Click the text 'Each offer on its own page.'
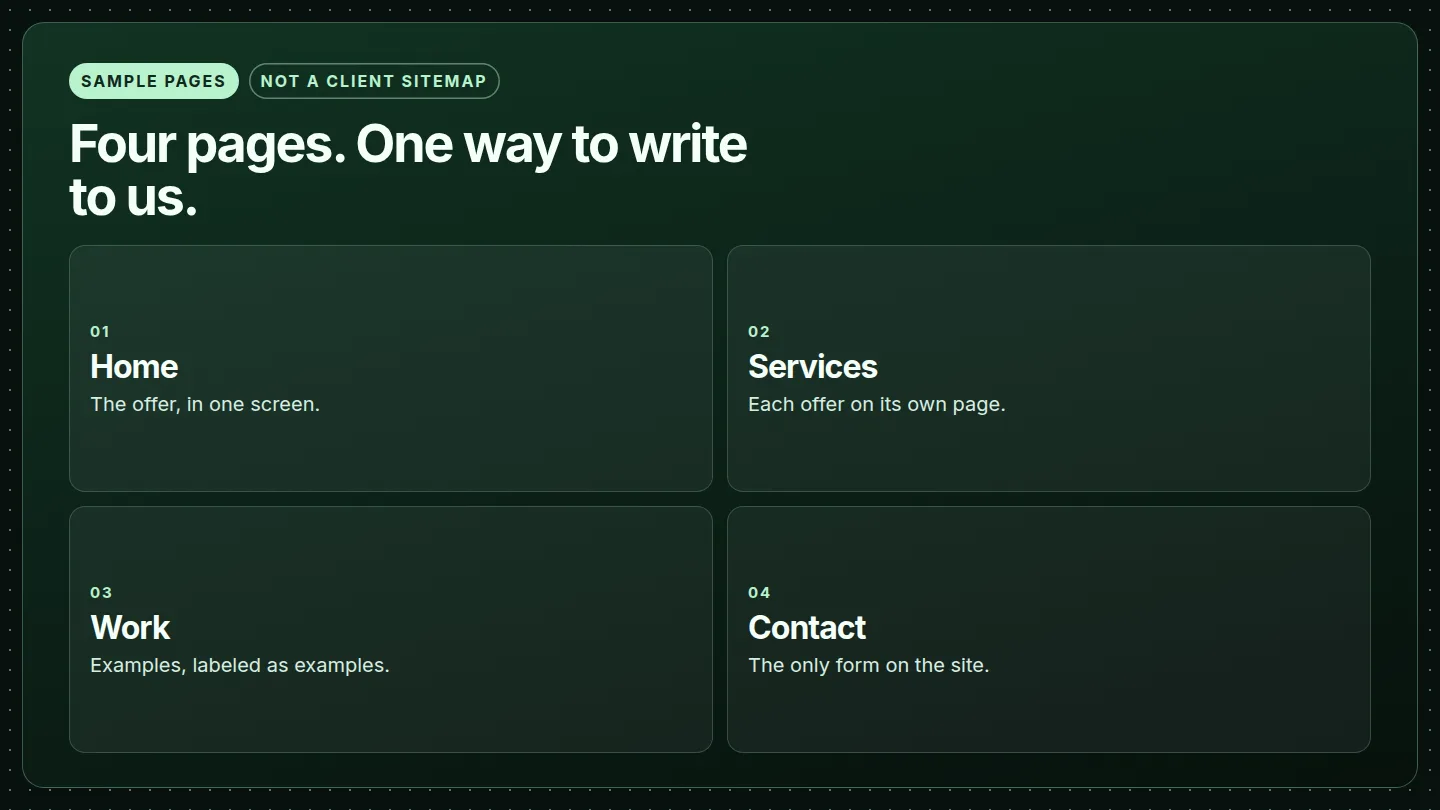 pyautogui.click(x=877, y=404)
